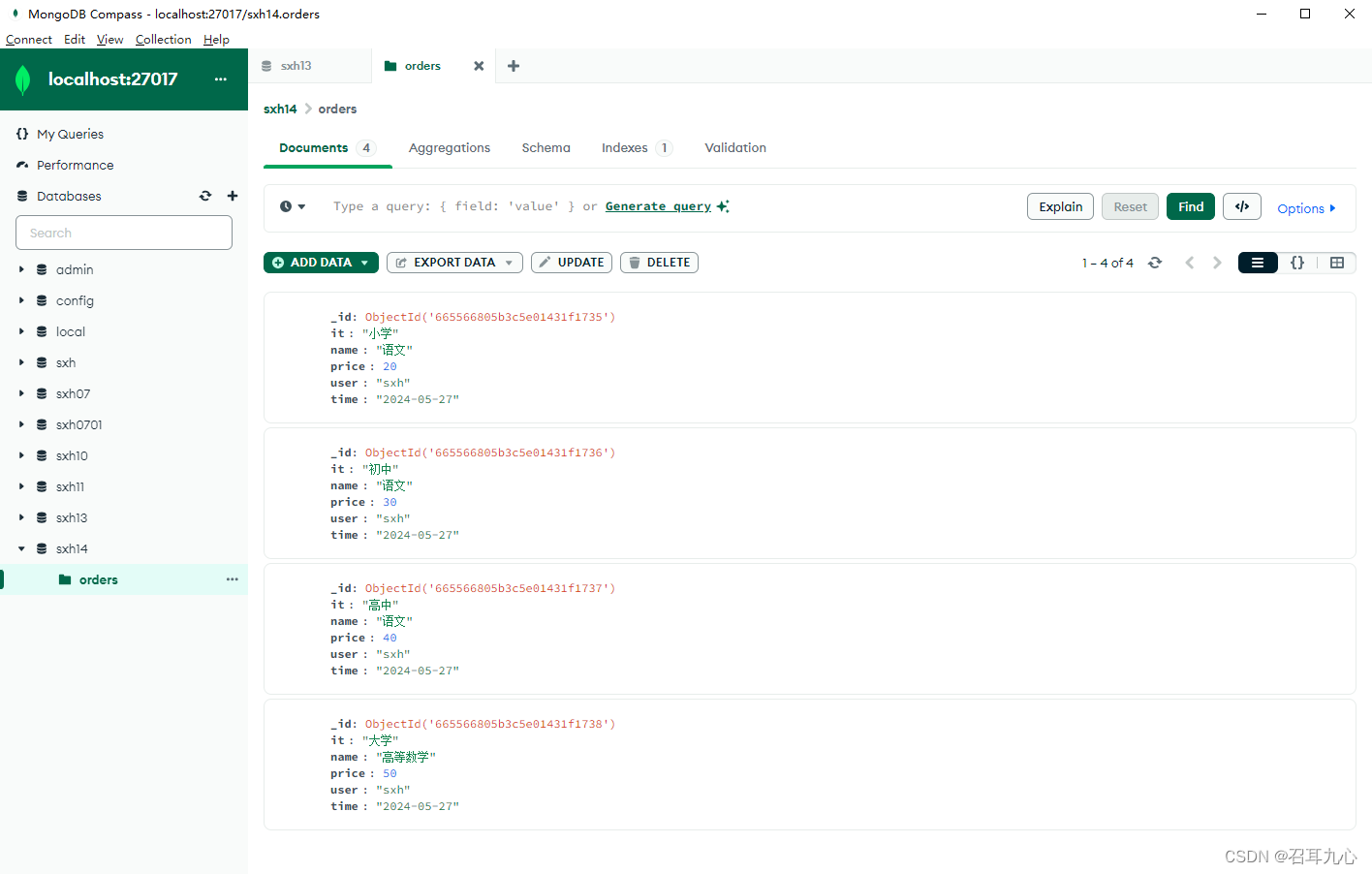The height and width of the screenshot is (874, 1372).
Task: Click the orders folder icon in sidebar
Action: click(65, 579)
